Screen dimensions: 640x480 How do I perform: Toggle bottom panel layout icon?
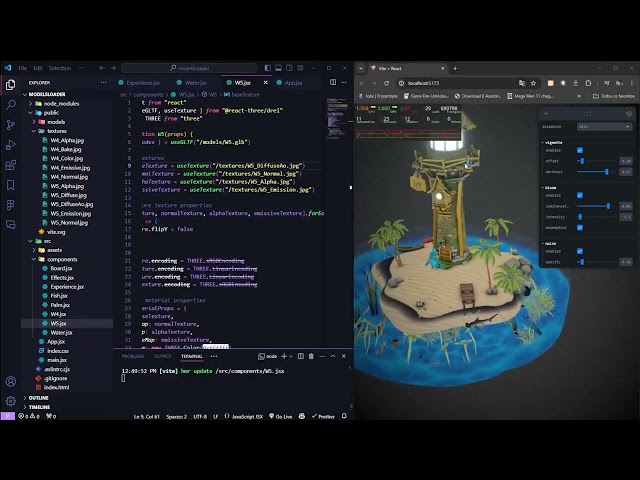tap(278, 68)
